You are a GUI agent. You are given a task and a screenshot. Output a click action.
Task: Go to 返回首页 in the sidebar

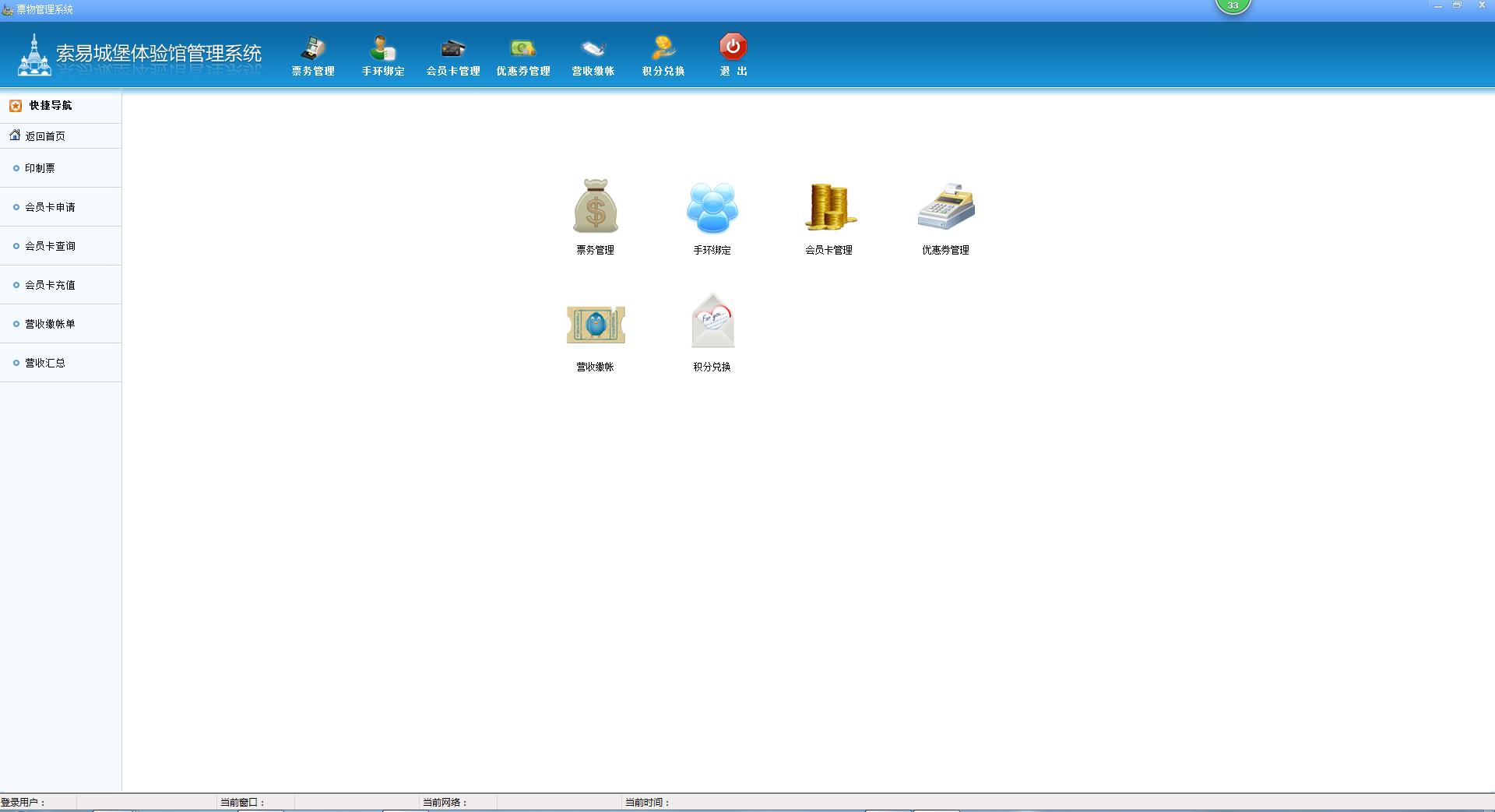coord(45,136)
